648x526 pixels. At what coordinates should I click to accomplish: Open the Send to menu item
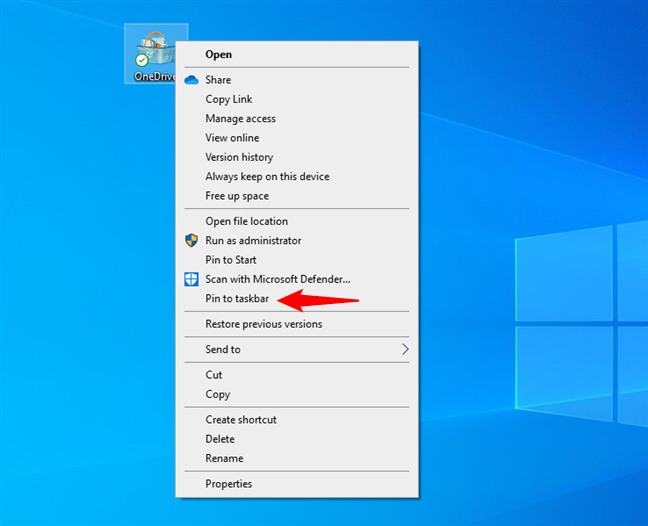297,349
